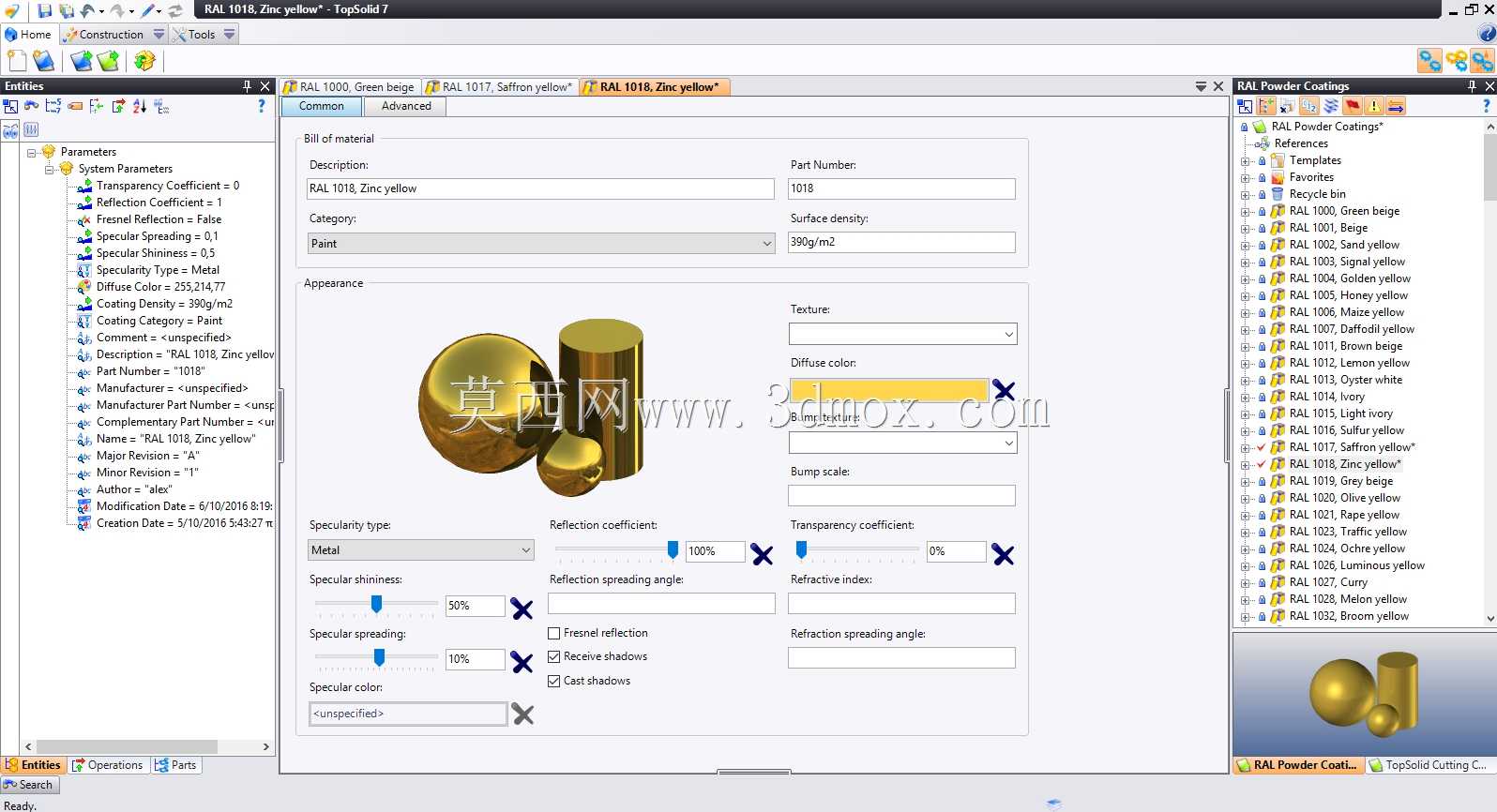Image resolution: width=1497 pixels, height=812 pixels.
Task: Open the Tools ribbon tab
Action: coord(202,35)
